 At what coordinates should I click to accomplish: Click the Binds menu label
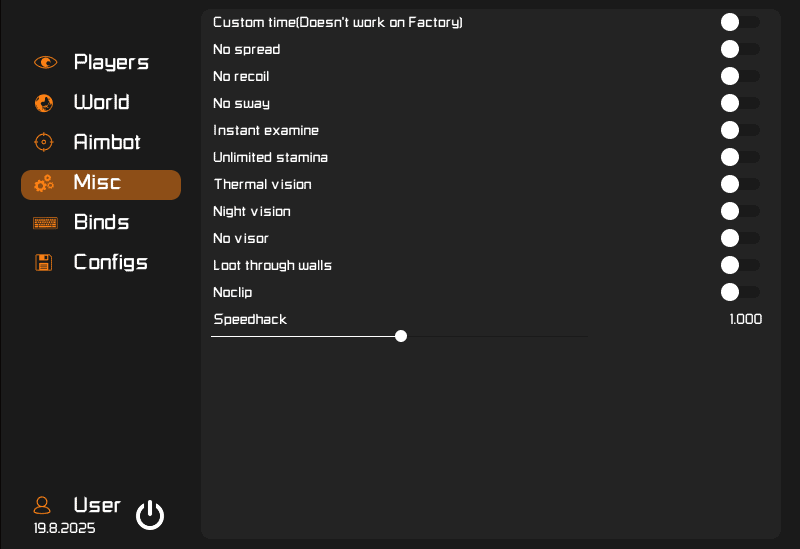tap(101, 222)
